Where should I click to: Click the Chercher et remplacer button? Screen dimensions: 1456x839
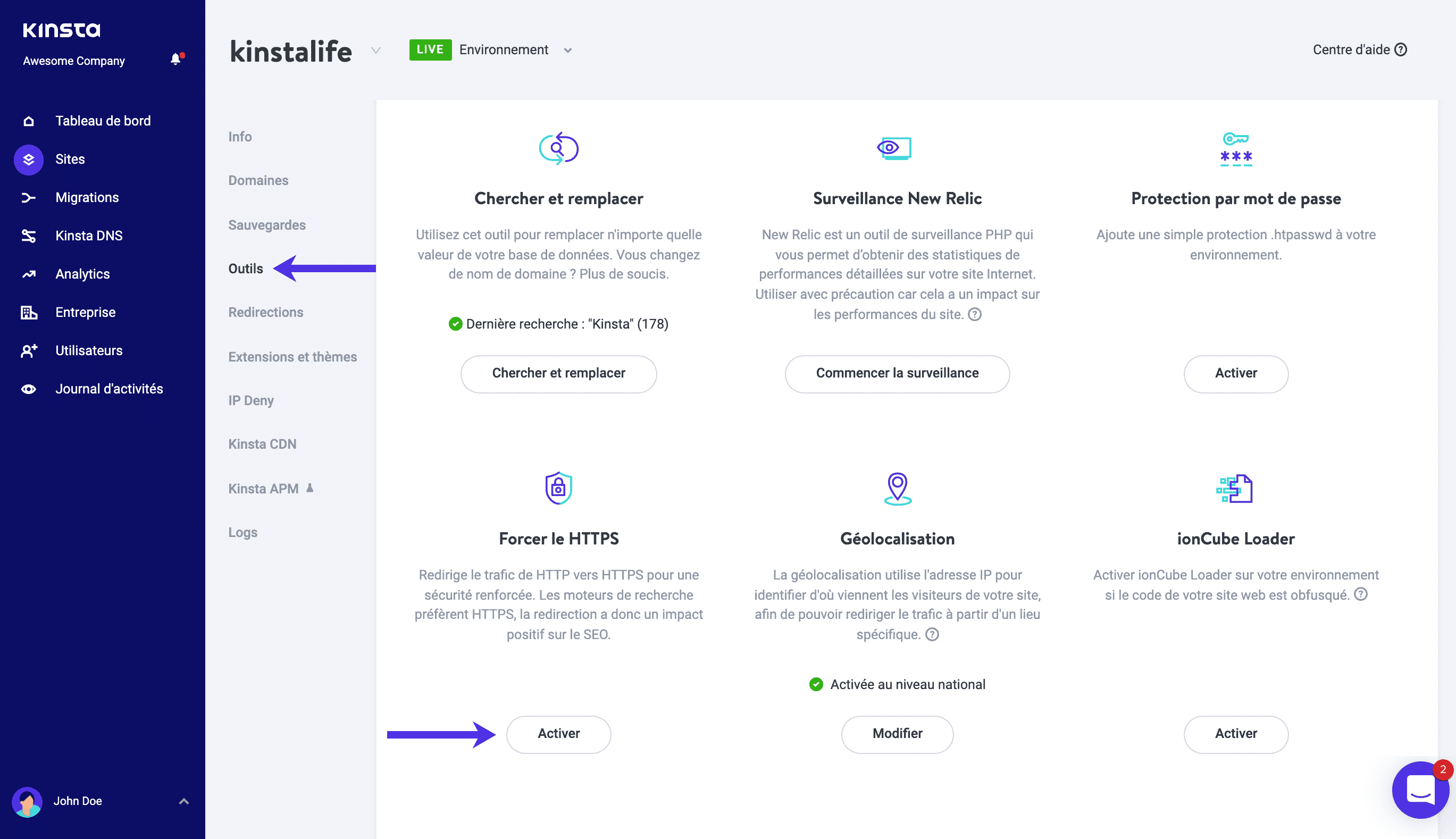558,373
